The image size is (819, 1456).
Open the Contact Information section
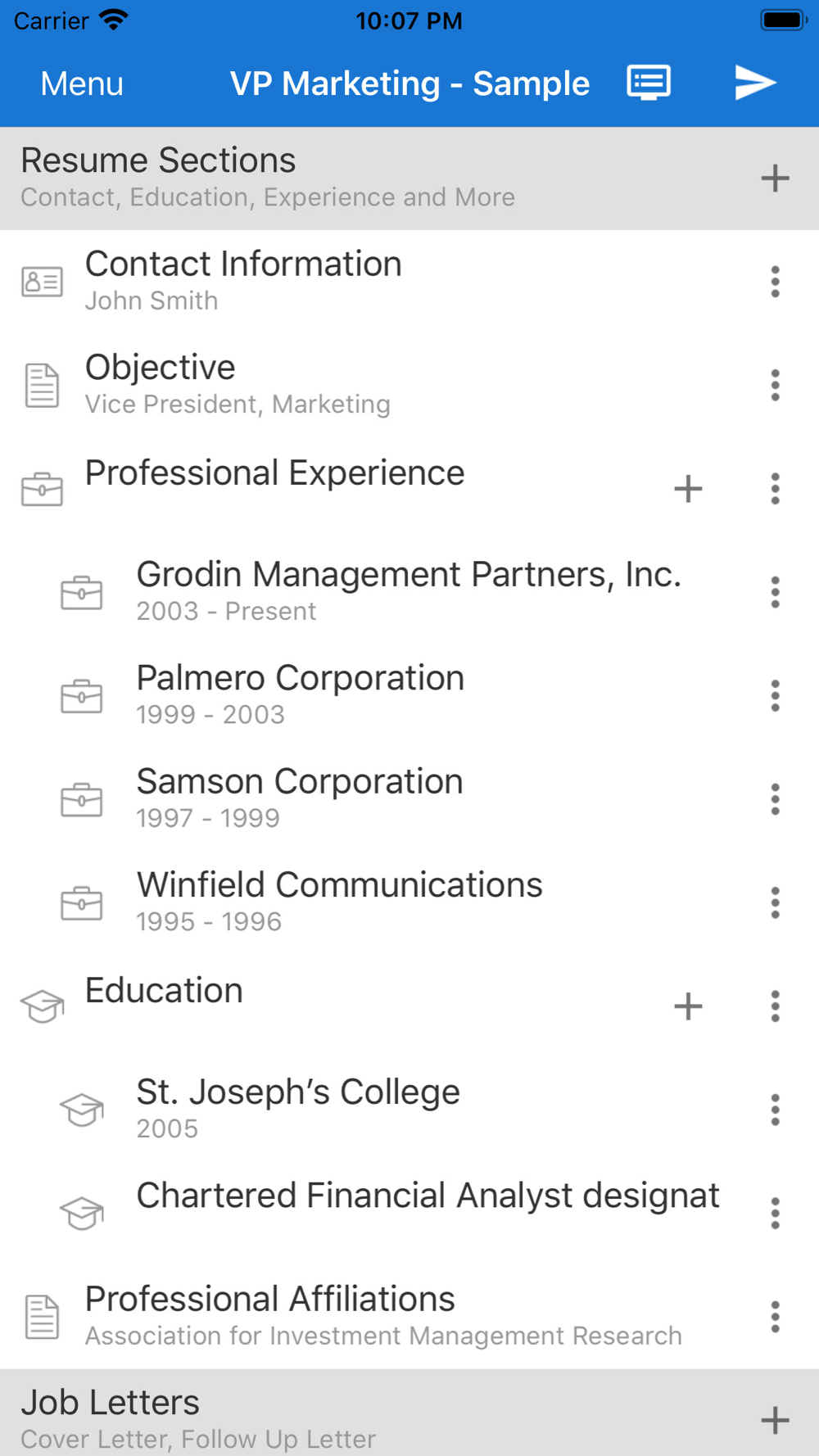click(243, 281)
